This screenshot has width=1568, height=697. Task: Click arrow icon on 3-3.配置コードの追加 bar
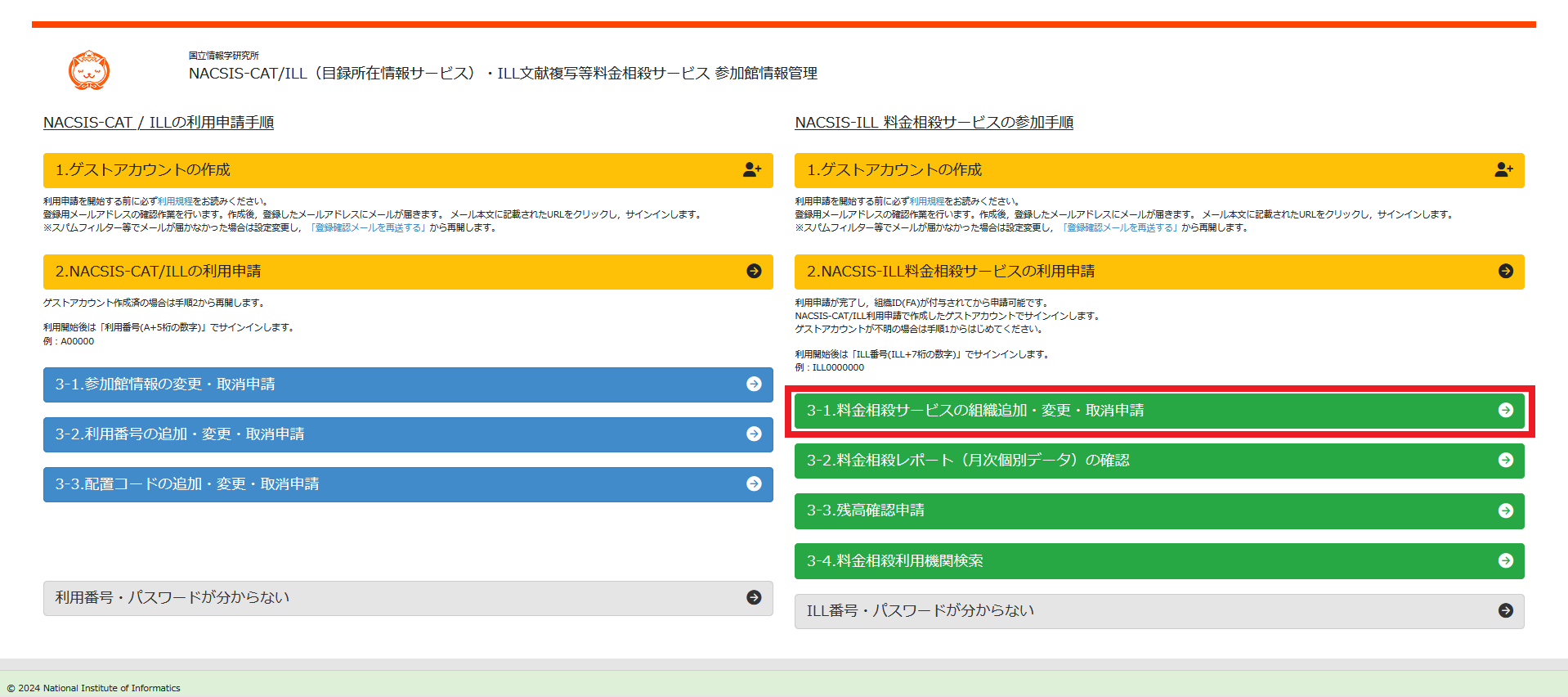[x=754, y=483]
